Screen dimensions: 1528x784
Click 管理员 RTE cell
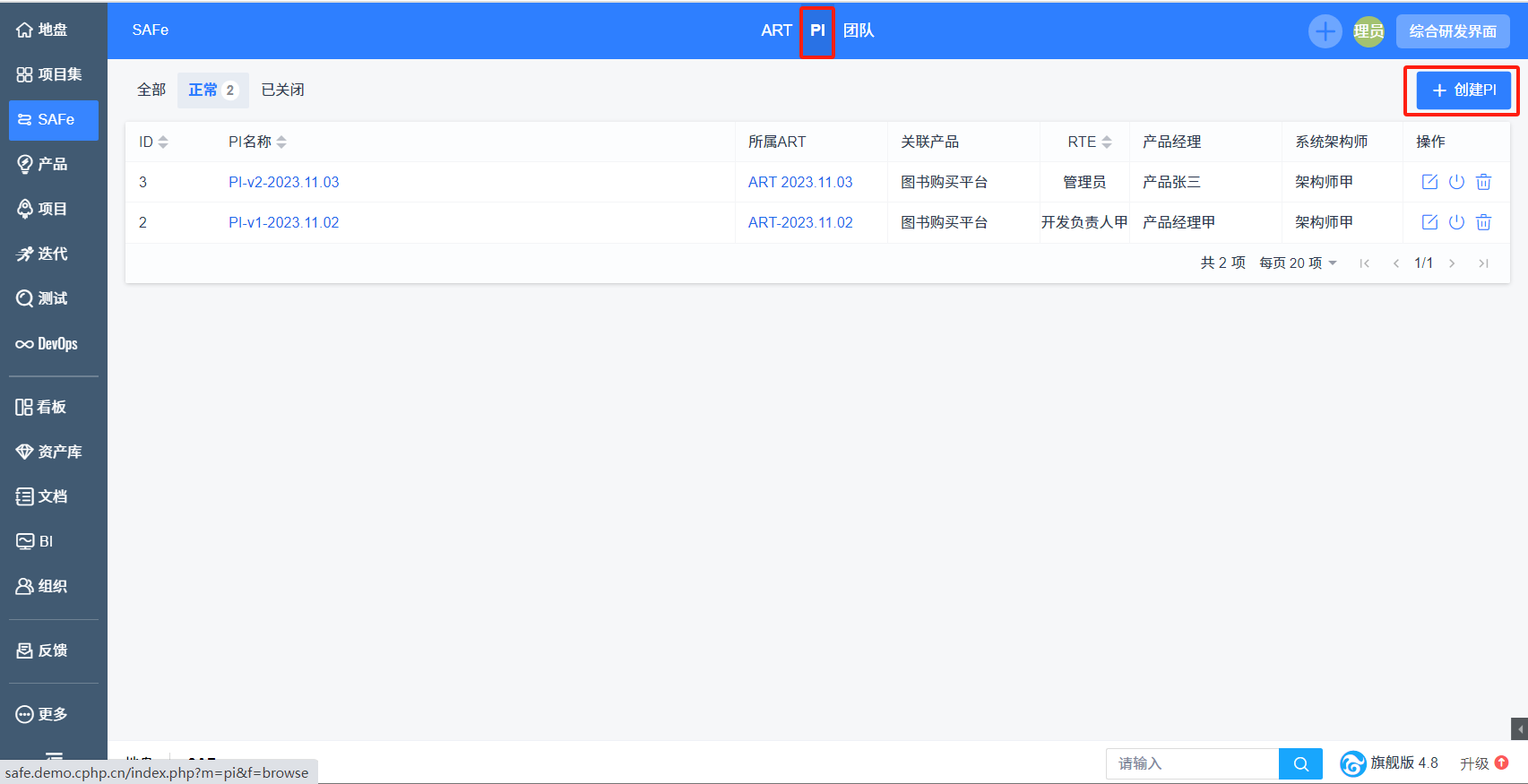(x=1084, y=182)
